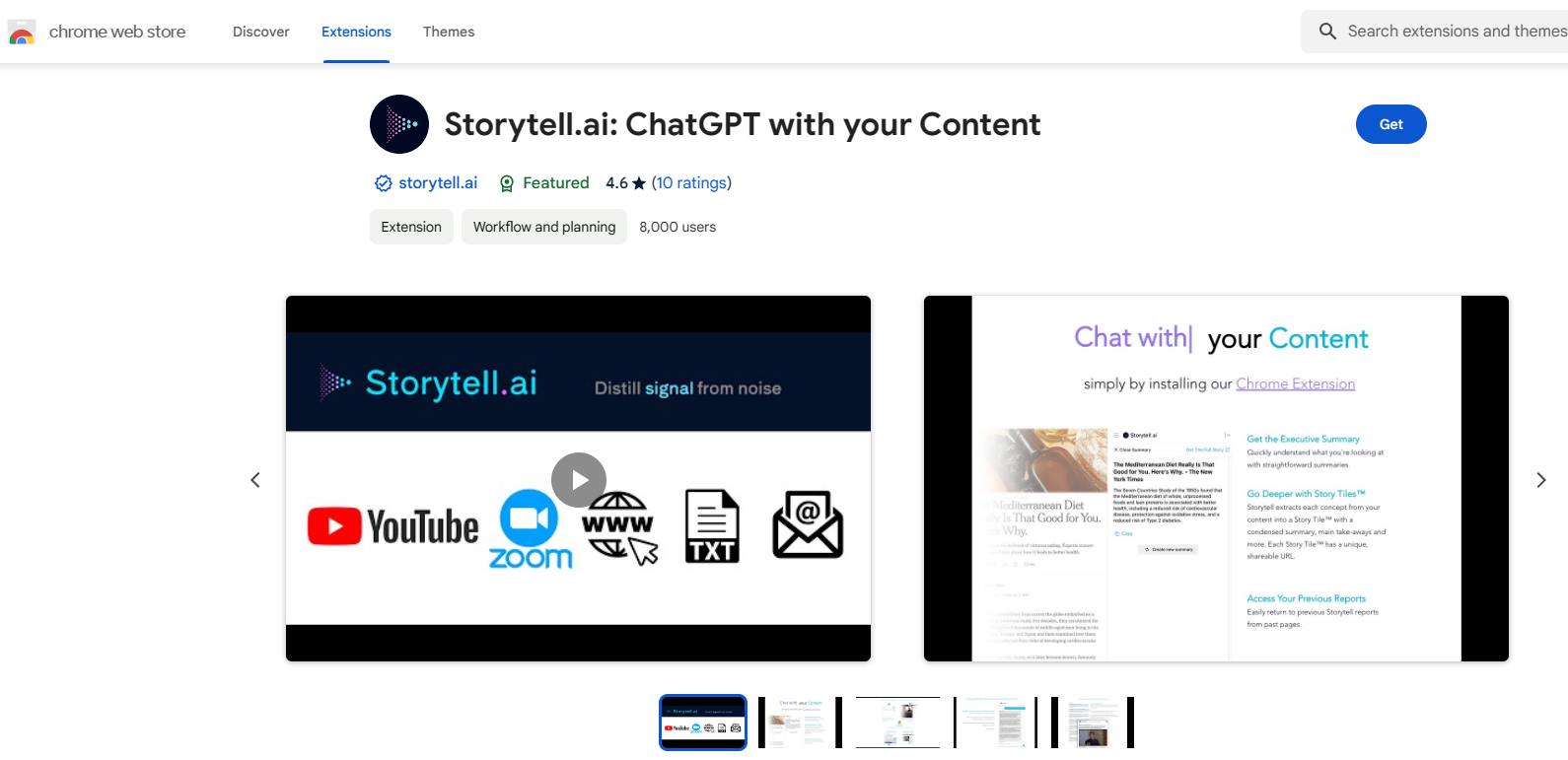The width and height of the screenshot is (1568, 760).
Task: Switch to the Themes tab
Action: point(449,32)
